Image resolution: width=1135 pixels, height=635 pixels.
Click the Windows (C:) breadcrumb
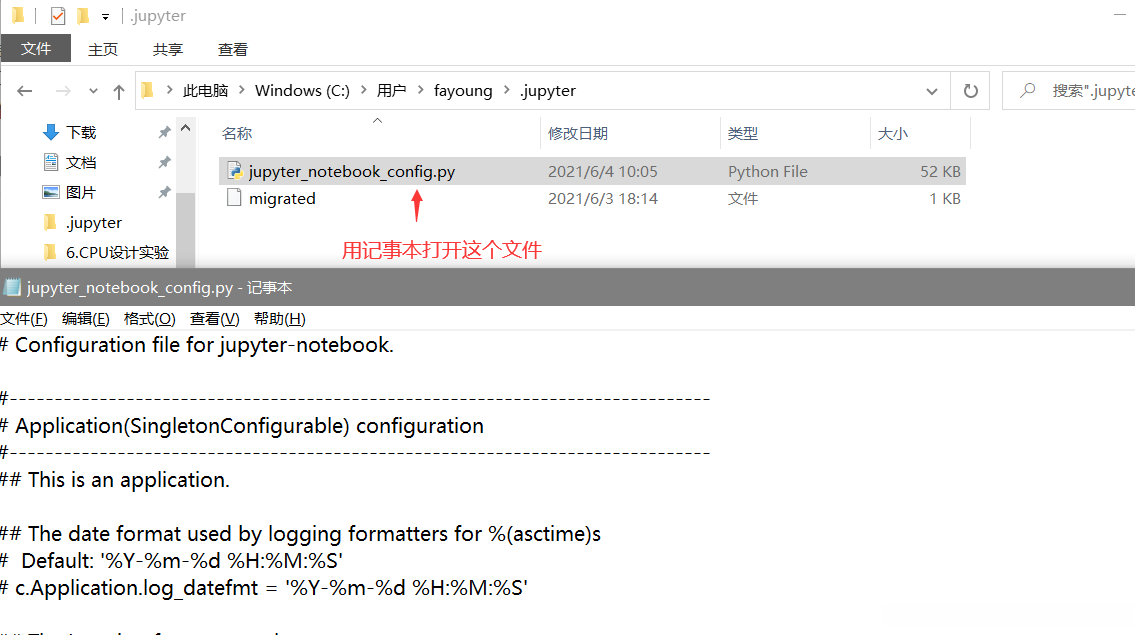click(302, 91)
